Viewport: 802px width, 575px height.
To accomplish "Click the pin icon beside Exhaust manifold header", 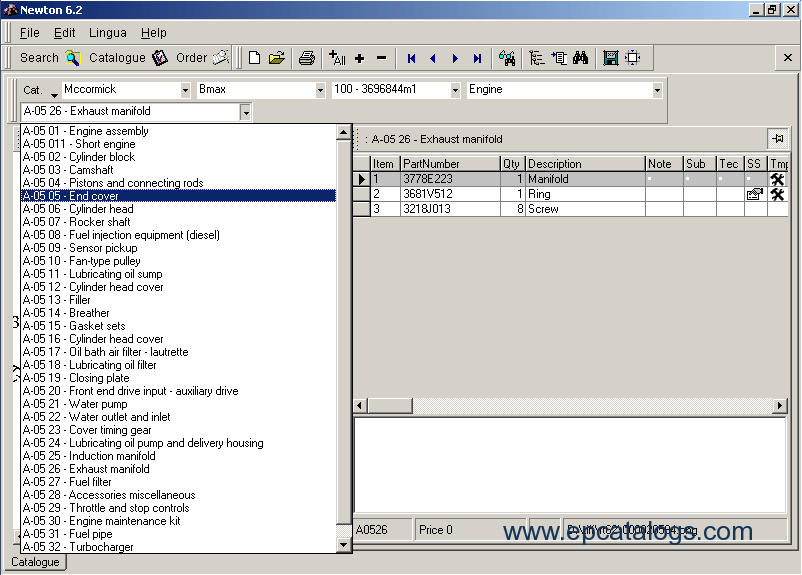I will tap(777, 139).
